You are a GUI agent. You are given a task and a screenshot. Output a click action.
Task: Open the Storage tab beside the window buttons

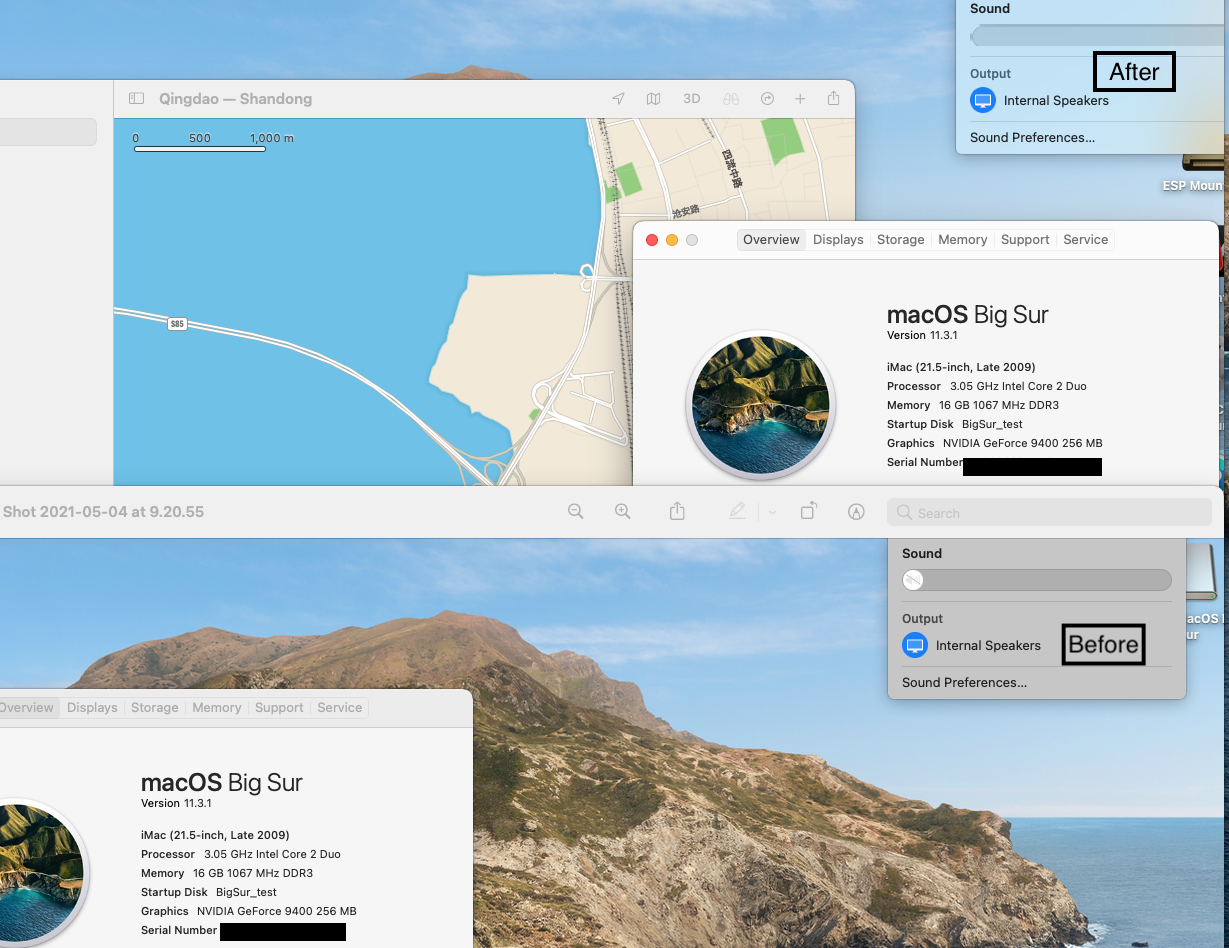900,240
